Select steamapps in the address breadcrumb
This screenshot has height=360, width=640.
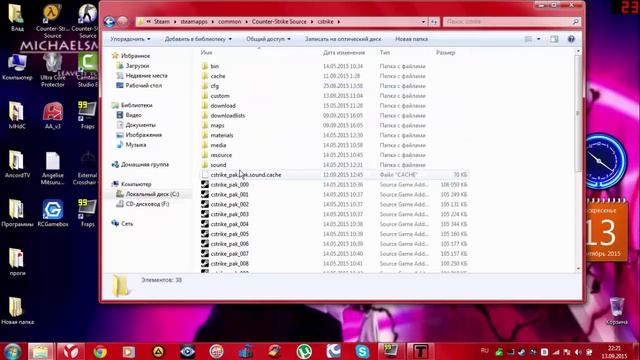click(x=194, y=22)
